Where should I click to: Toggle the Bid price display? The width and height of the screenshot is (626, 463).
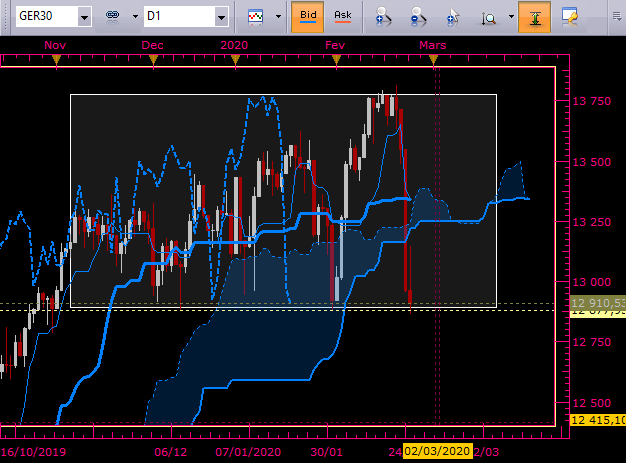308,16
